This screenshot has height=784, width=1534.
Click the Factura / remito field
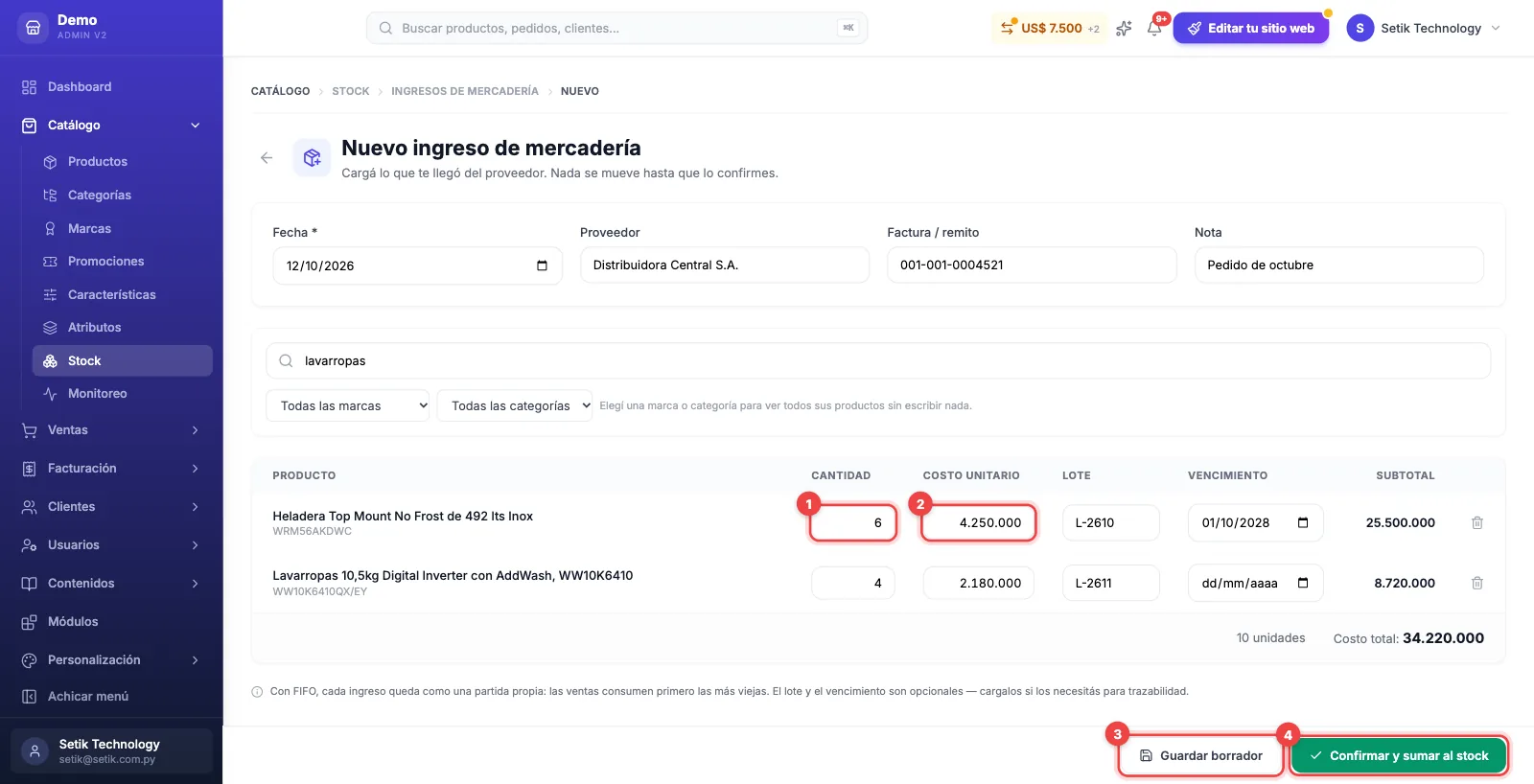[1032, 265]
